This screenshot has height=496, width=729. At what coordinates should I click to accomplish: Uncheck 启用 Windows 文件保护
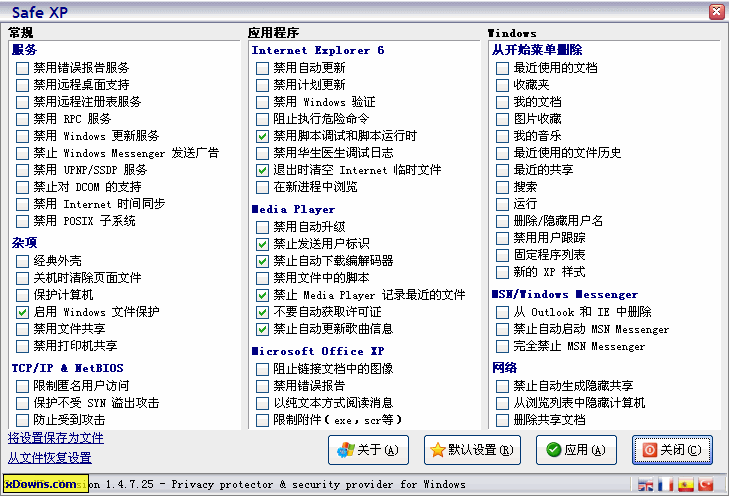click(x=22, y=312)
